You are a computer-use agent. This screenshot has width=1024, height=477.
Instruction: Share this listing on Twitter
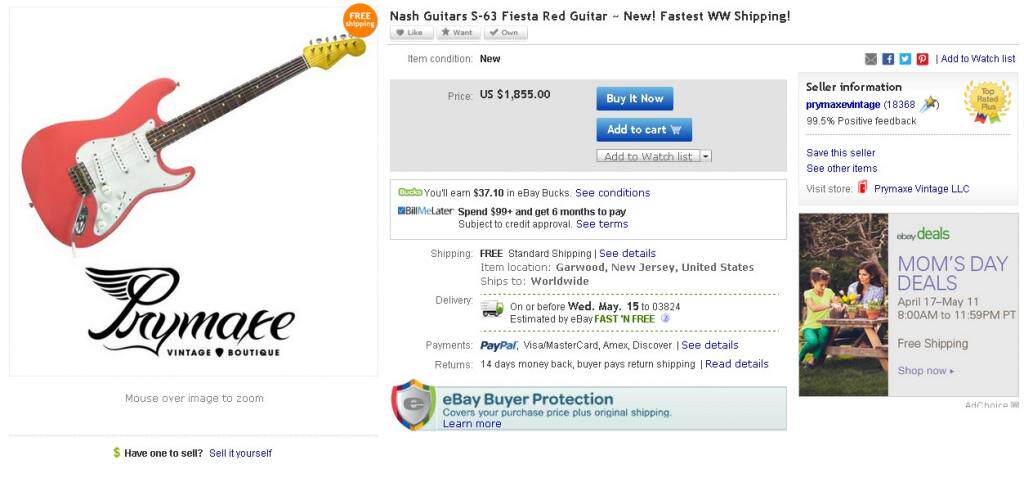pos(905,59)
